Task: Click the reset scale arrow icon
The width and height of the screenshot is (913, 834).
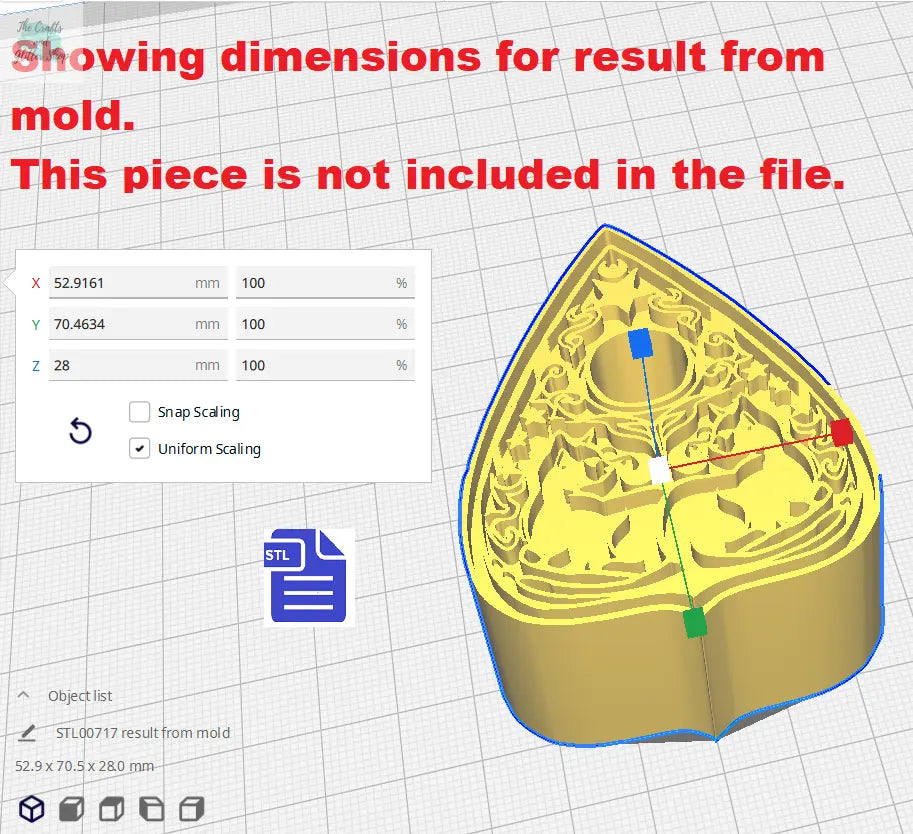Action: pyautogui.click(x=80, y=432)
